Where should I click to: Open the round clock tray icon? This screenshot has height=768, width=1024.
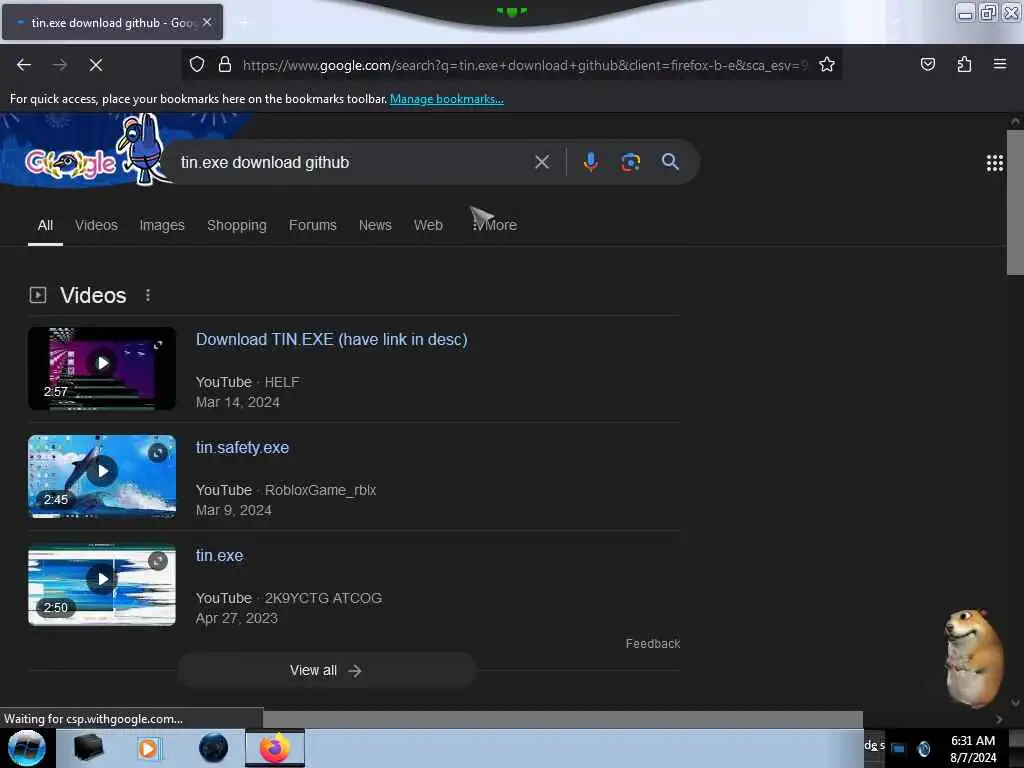923,748
